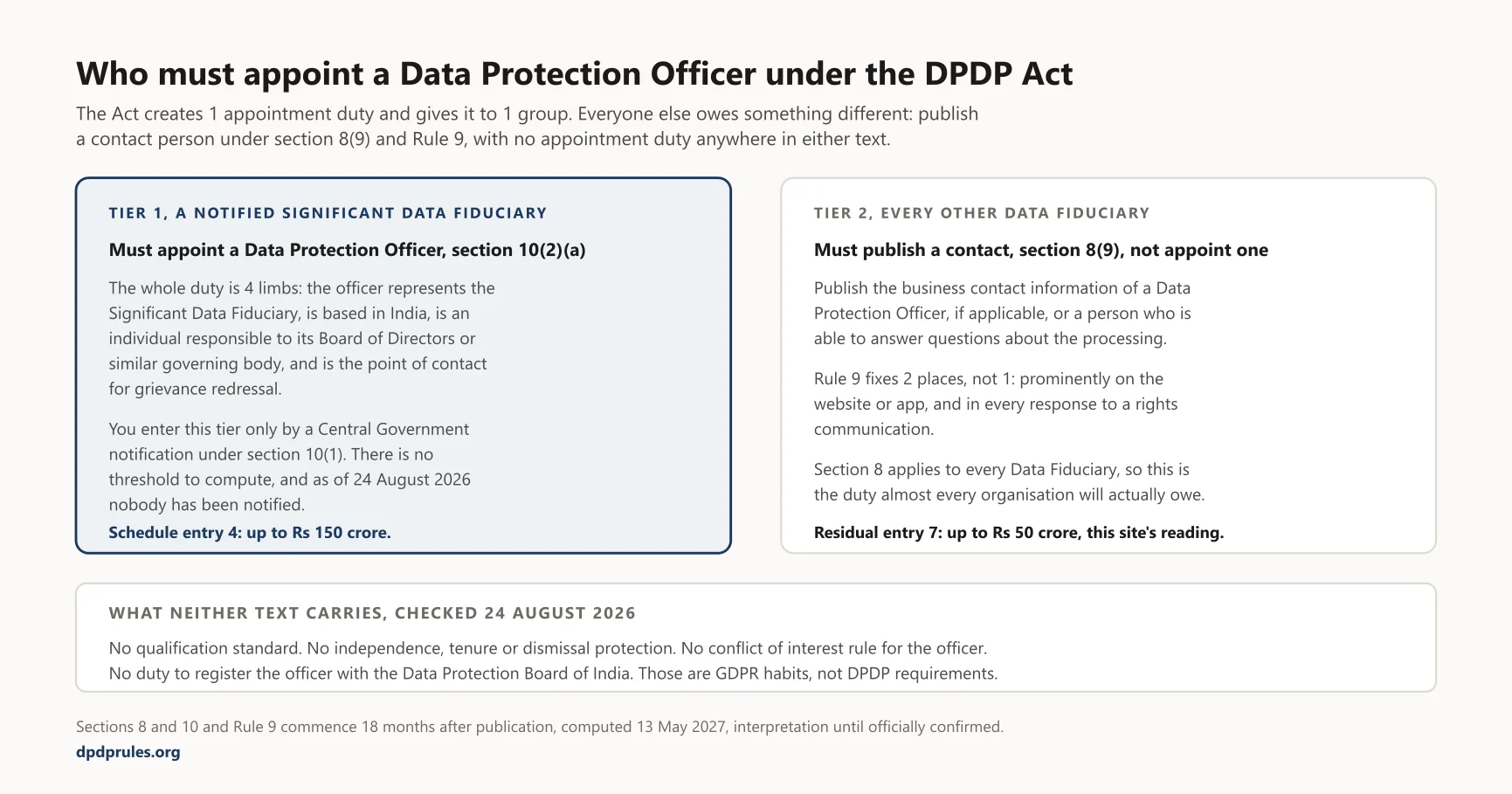1512x794 pixels.
Task: Click 'Schedule entry 4: up to Rs 150 crore'
Action: 250,533
